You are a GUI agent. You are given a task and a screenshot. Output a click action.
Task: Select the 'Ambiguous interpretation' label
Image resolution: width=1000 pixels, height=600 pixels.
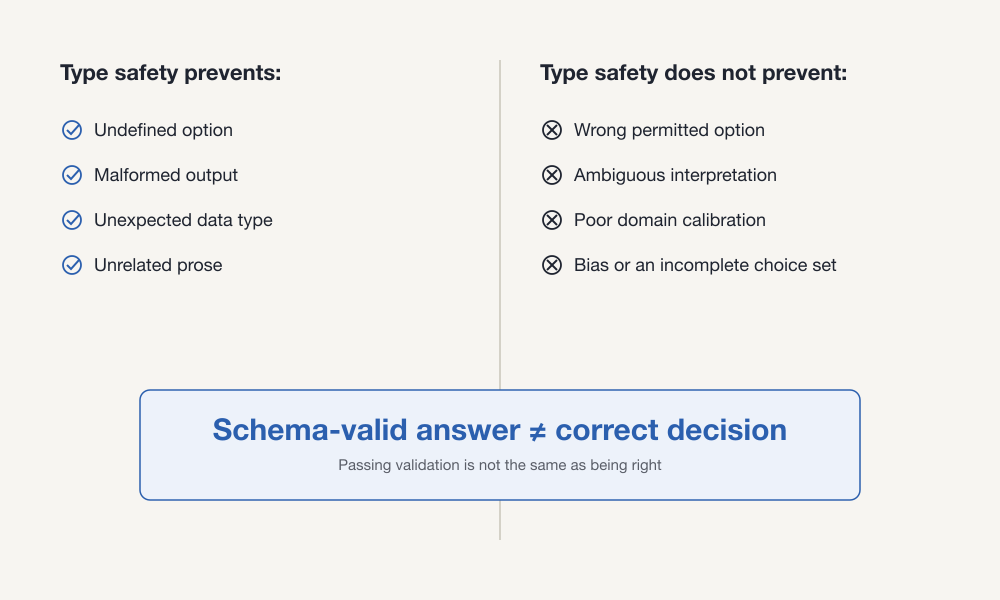[675, 175]
